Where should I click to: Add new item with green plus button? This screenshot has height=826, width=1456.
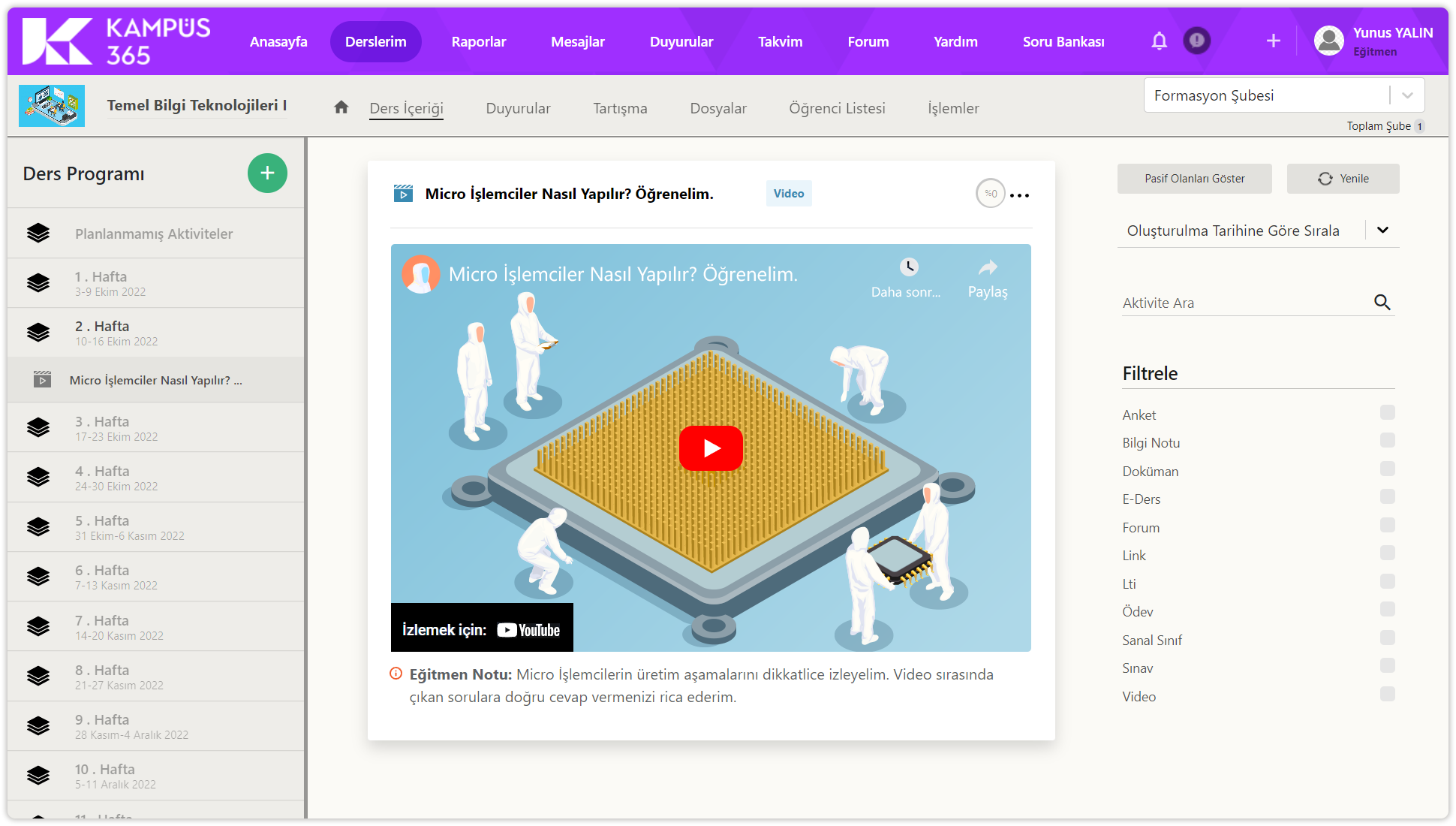pos(267,173)
